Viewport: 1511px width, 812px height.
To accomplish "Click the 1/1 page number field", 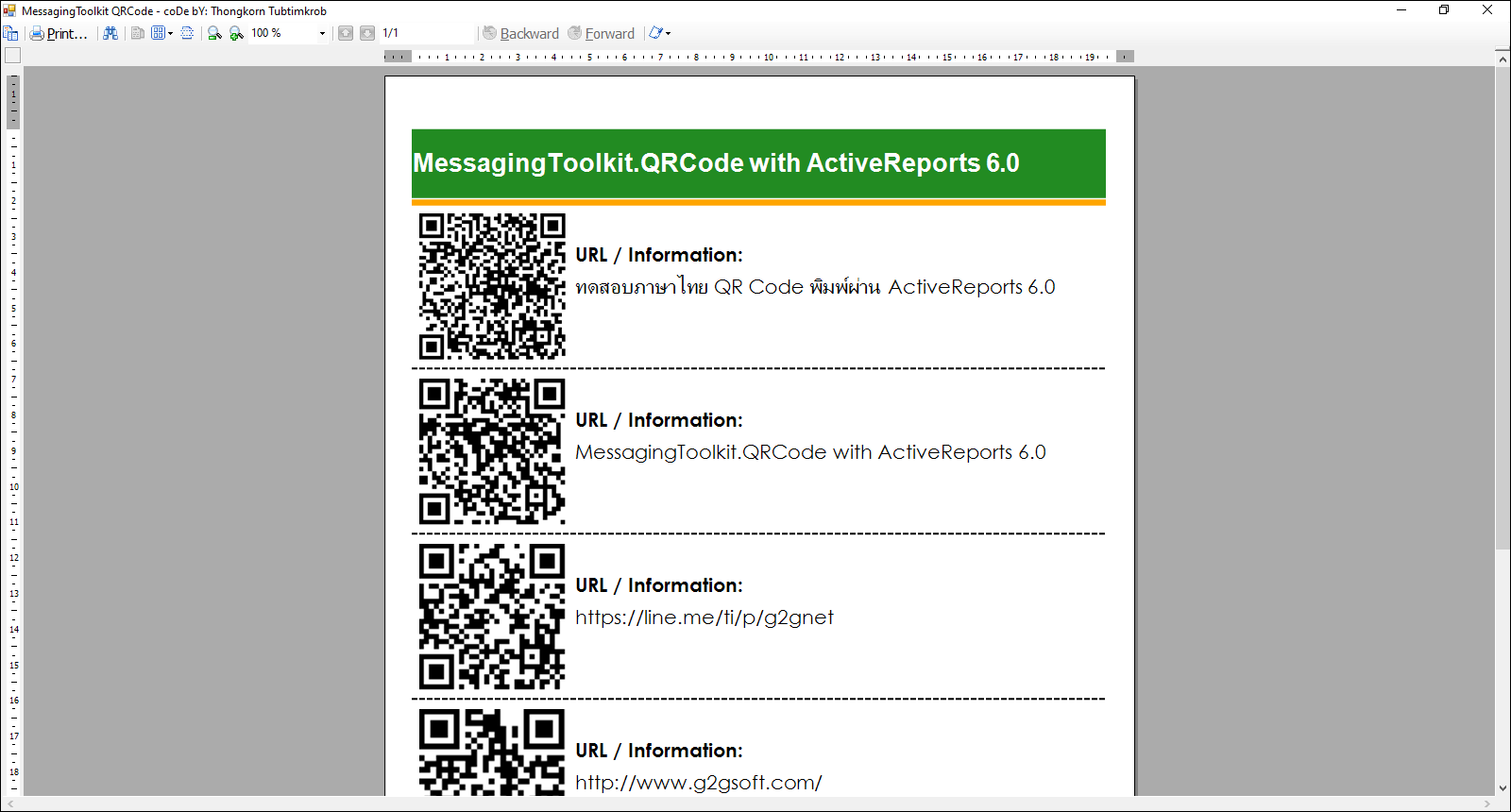I will click(427, 33).
